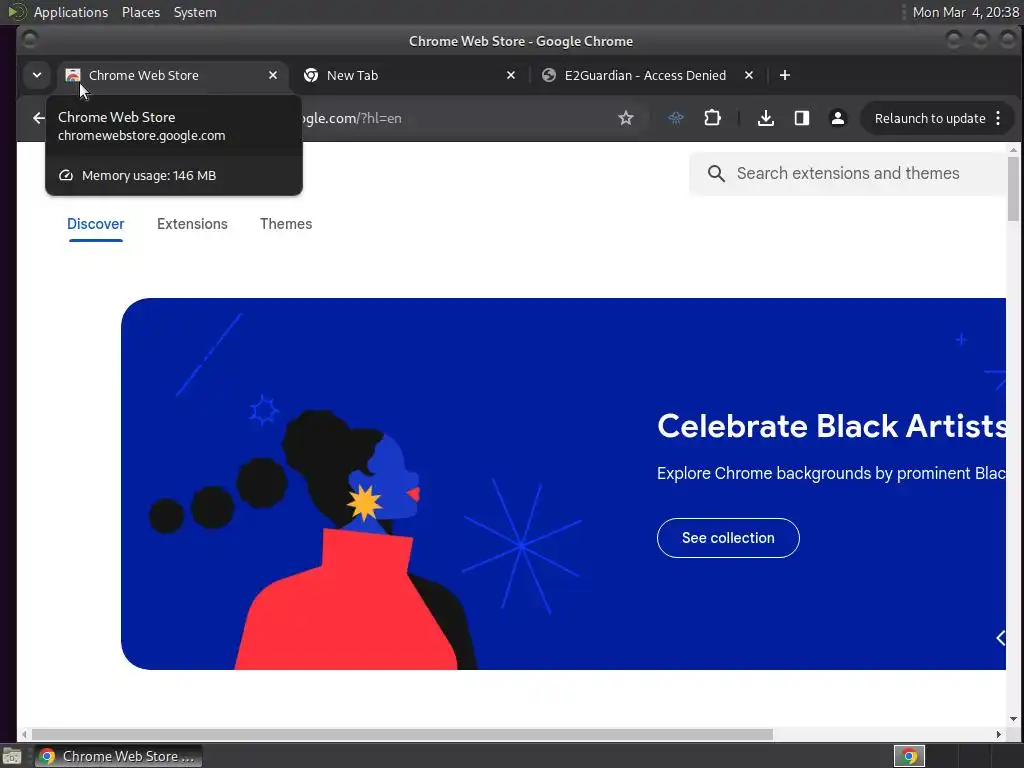Click the banner's artist illustration

313,539
